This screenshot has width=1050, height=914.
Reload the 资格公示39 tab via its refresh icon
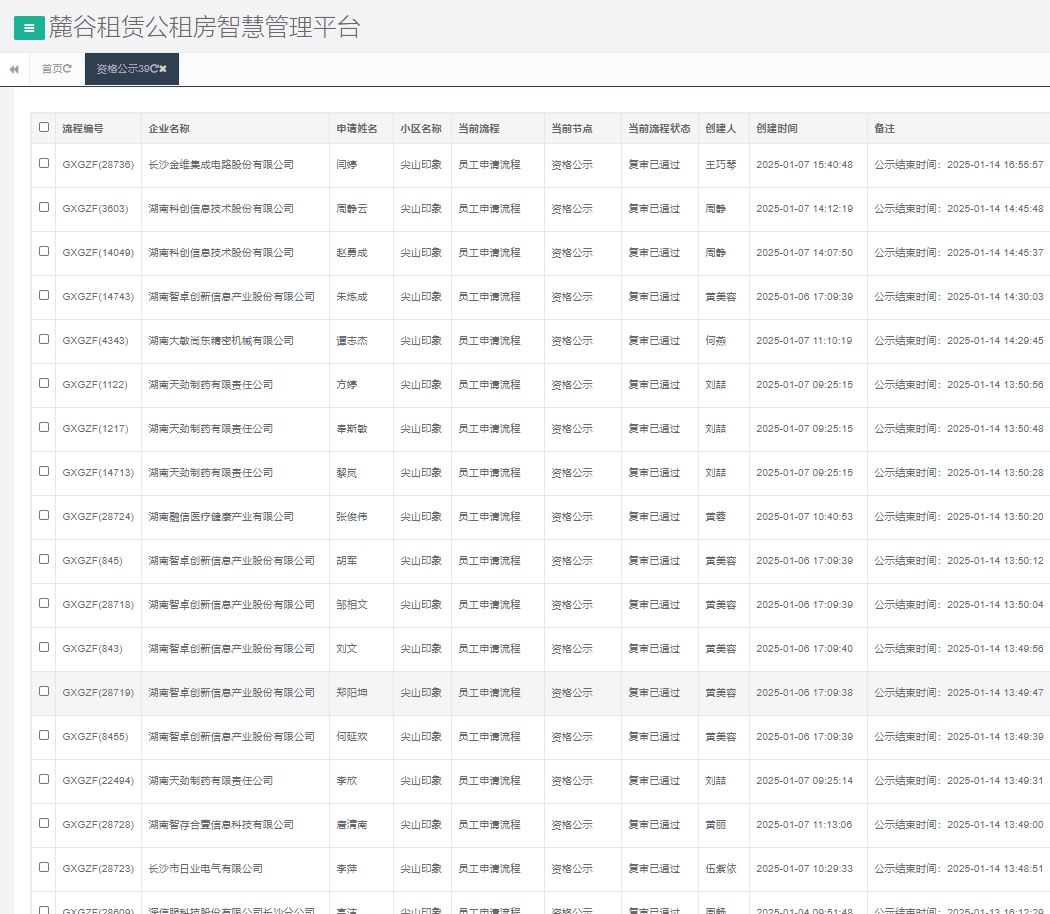click(x=154, y=69)
